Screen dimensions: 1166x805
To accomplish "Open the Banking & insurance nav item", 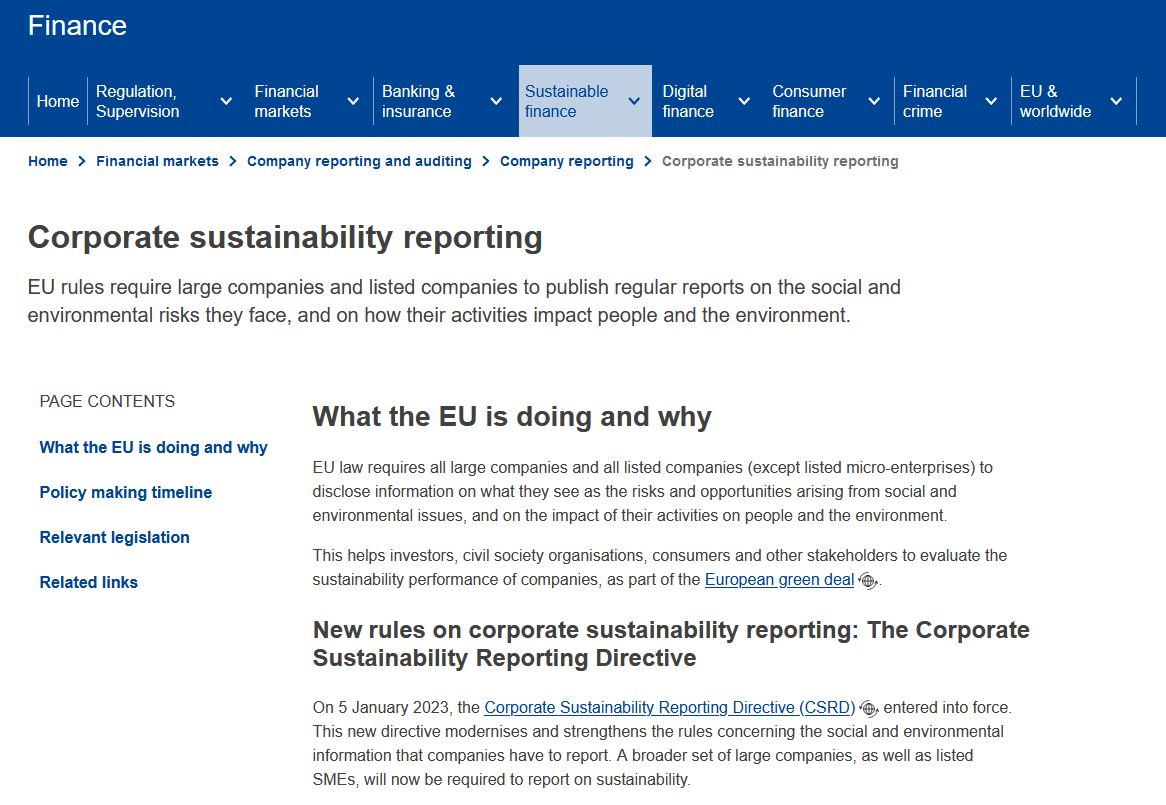I will pyautogui.click(x=418, y=101).
